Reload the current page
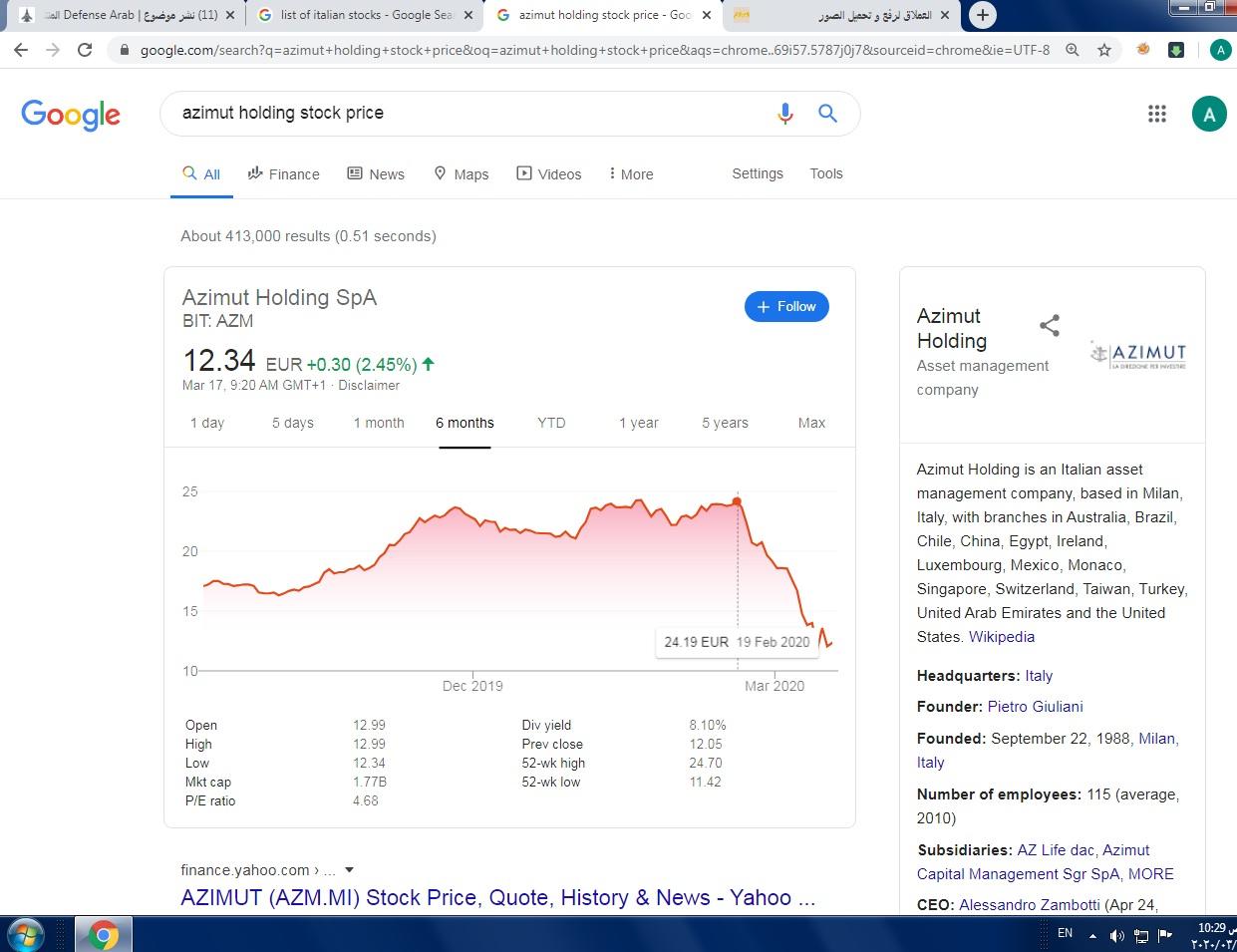This screenshot has width=1237, height=952. [x=85, y=50]
